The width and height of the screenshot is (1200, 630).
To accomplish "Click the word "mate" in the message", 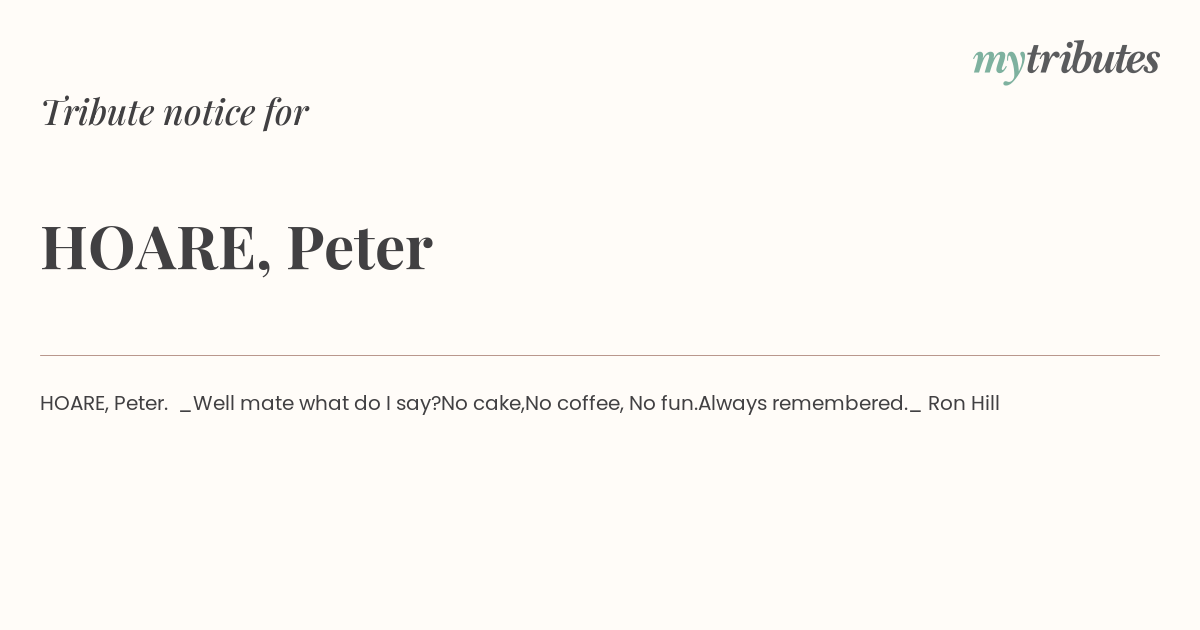I will pos(266,403).
